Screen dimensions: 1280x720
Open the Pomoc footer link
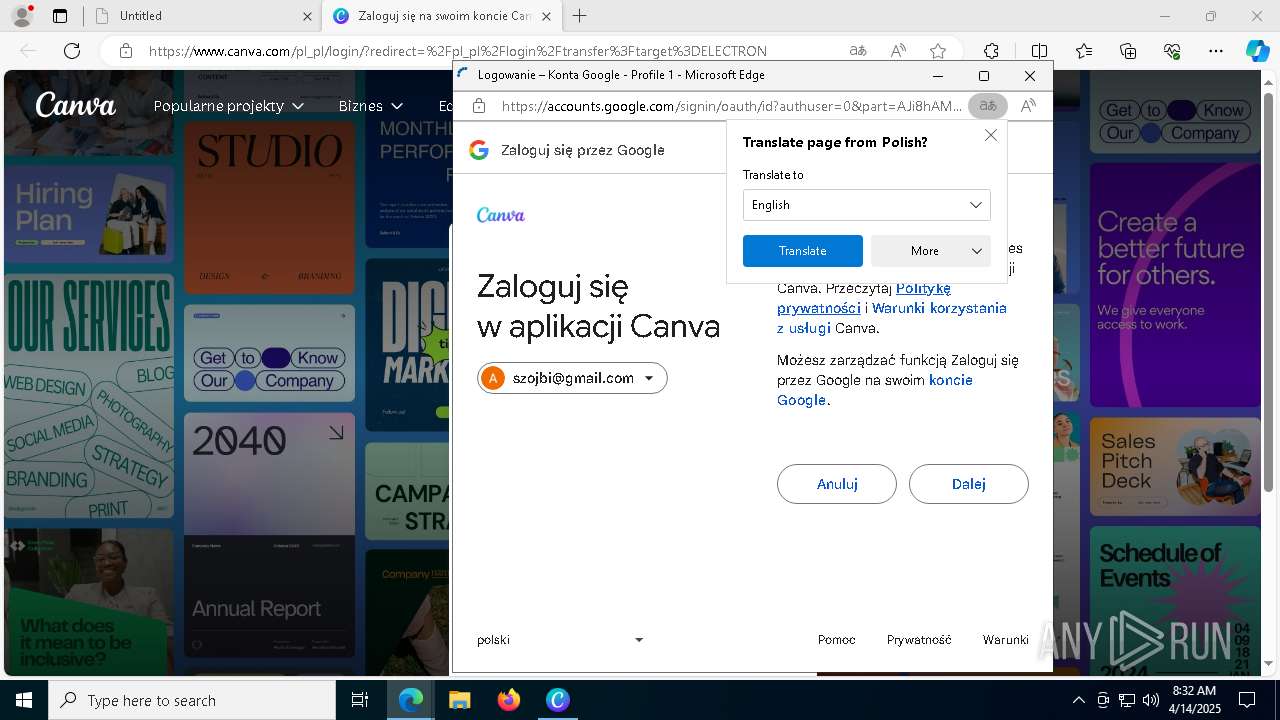(x=837, y=640)
